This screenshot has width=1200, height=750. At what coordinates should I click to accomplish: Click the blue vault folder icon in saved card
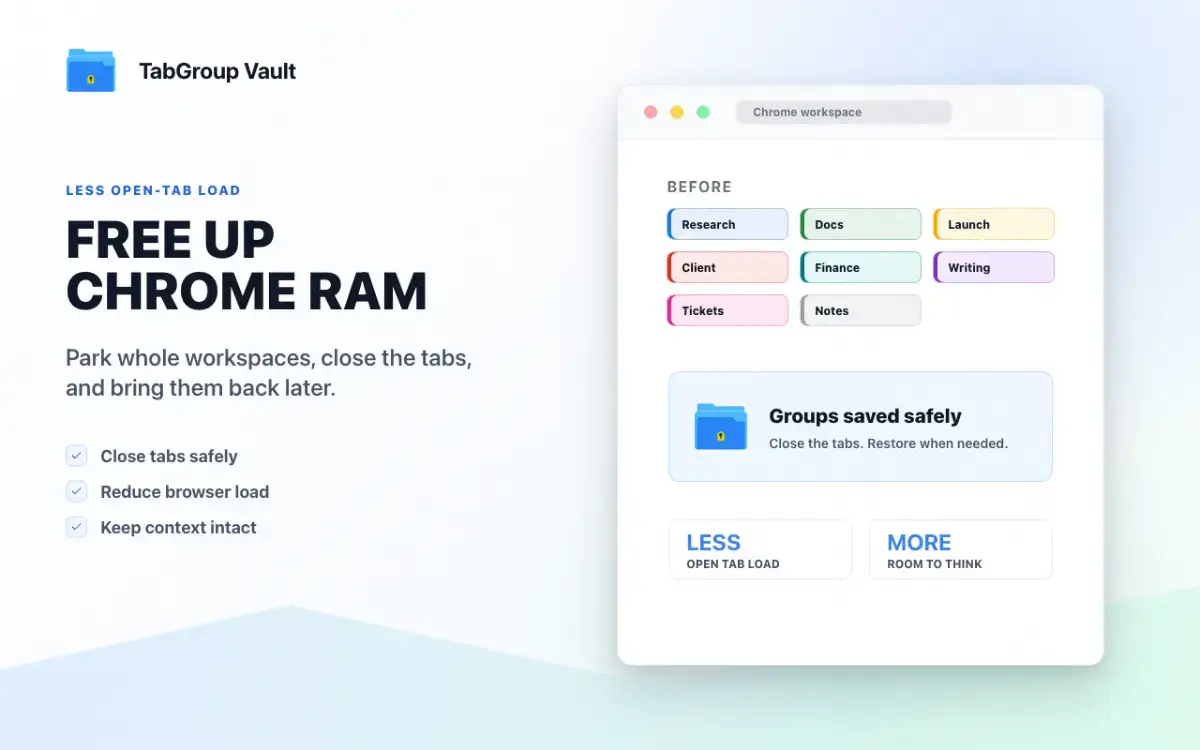tap(721, 427)
